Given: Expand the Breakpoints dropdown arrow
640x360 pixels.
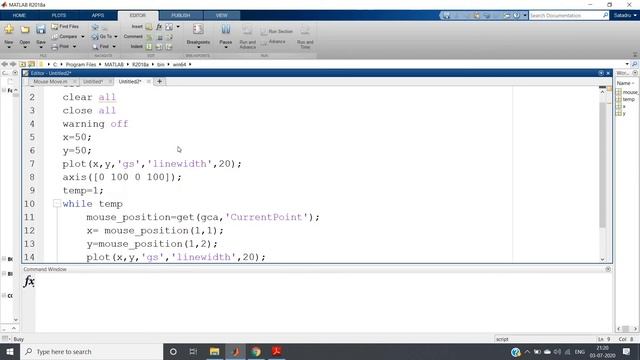Looking at the screenshot, I should coord(198,47).
